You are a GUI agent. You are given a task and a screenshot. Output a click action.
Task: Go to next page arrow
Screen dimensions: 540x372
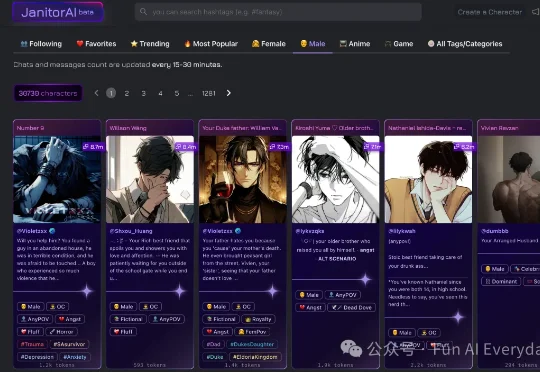pyautogui.click(x=228, y=93)
